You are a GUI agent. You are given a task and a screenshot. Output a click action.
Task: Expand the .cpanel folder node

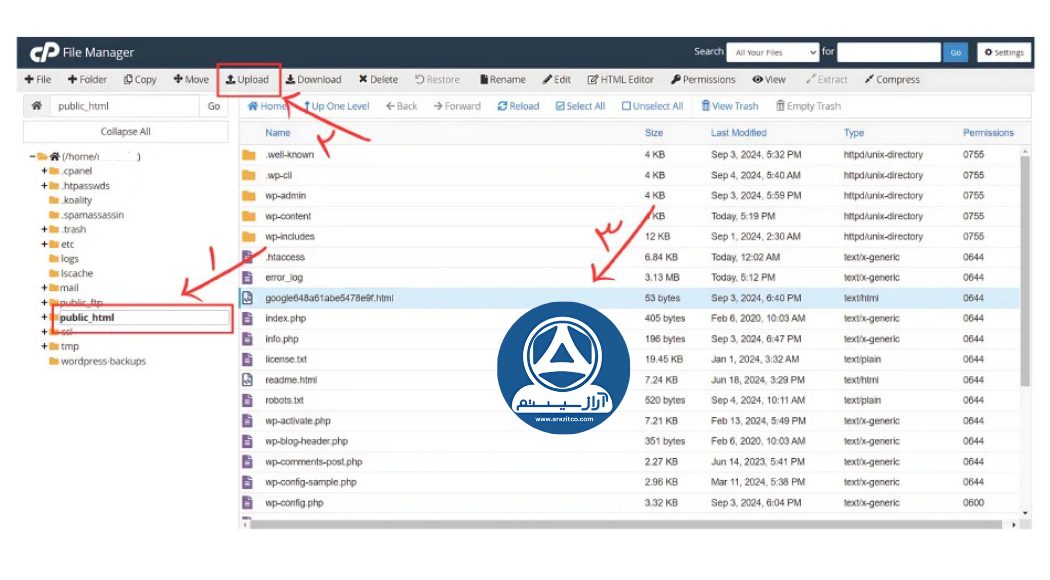pyautogui.click(x=44, y=171)
